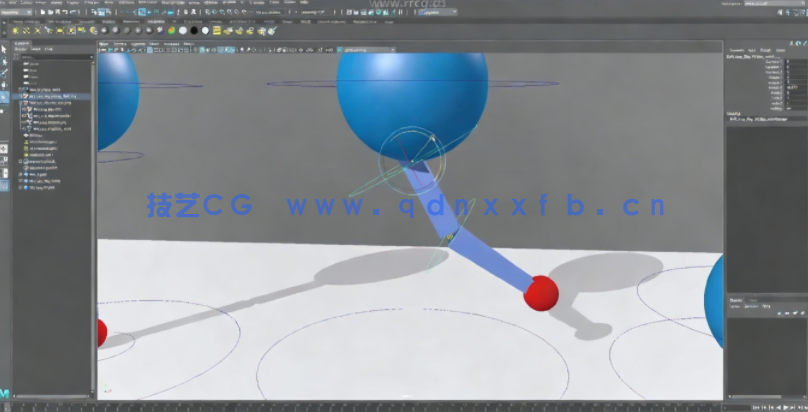Image resolution: width=808 pixels, height=412 pixels.
Task: Open the viewport Show menu
Action: (154, 44)
